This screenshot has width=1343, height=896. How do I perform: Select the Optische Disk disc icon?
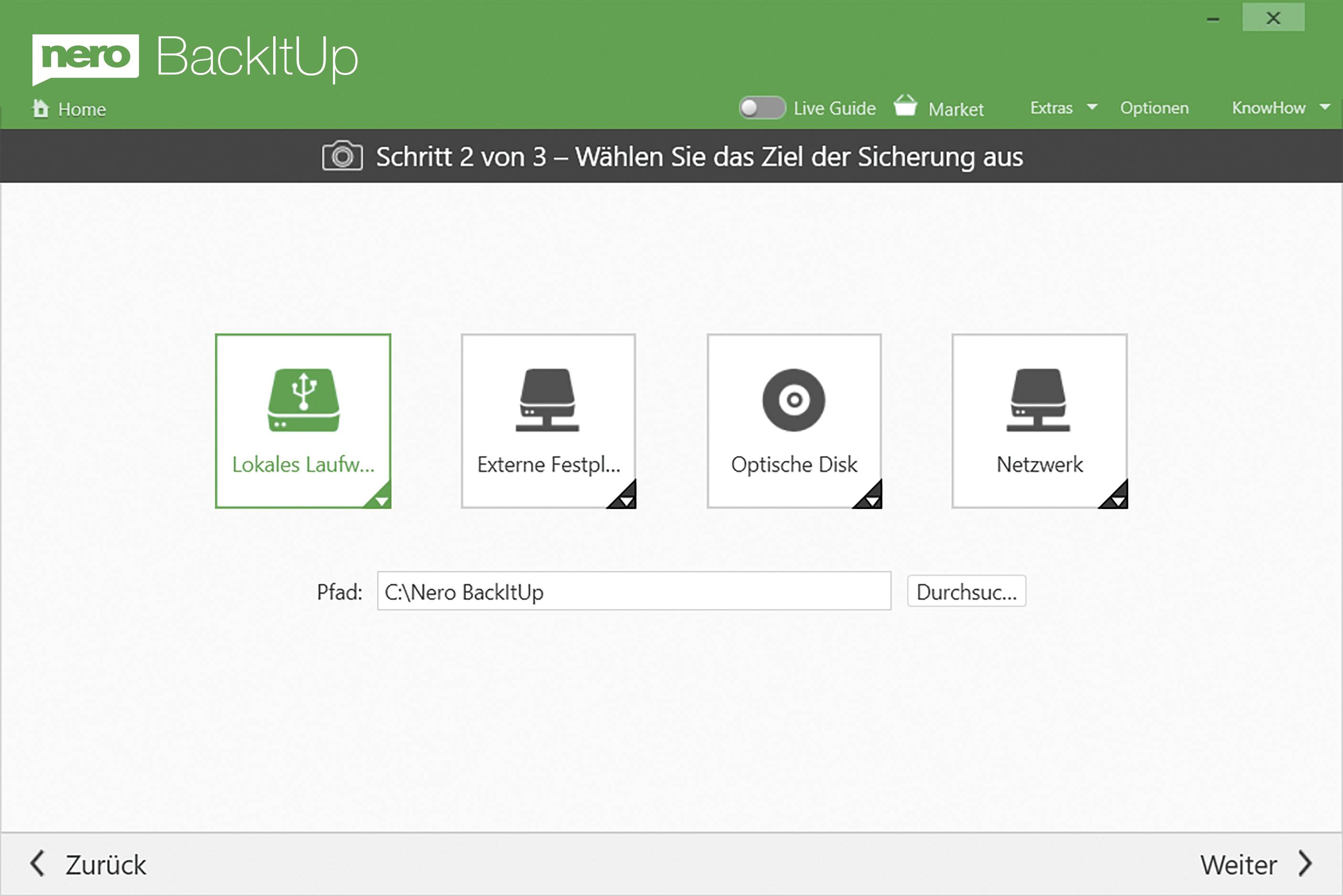[x=793, y=400]
